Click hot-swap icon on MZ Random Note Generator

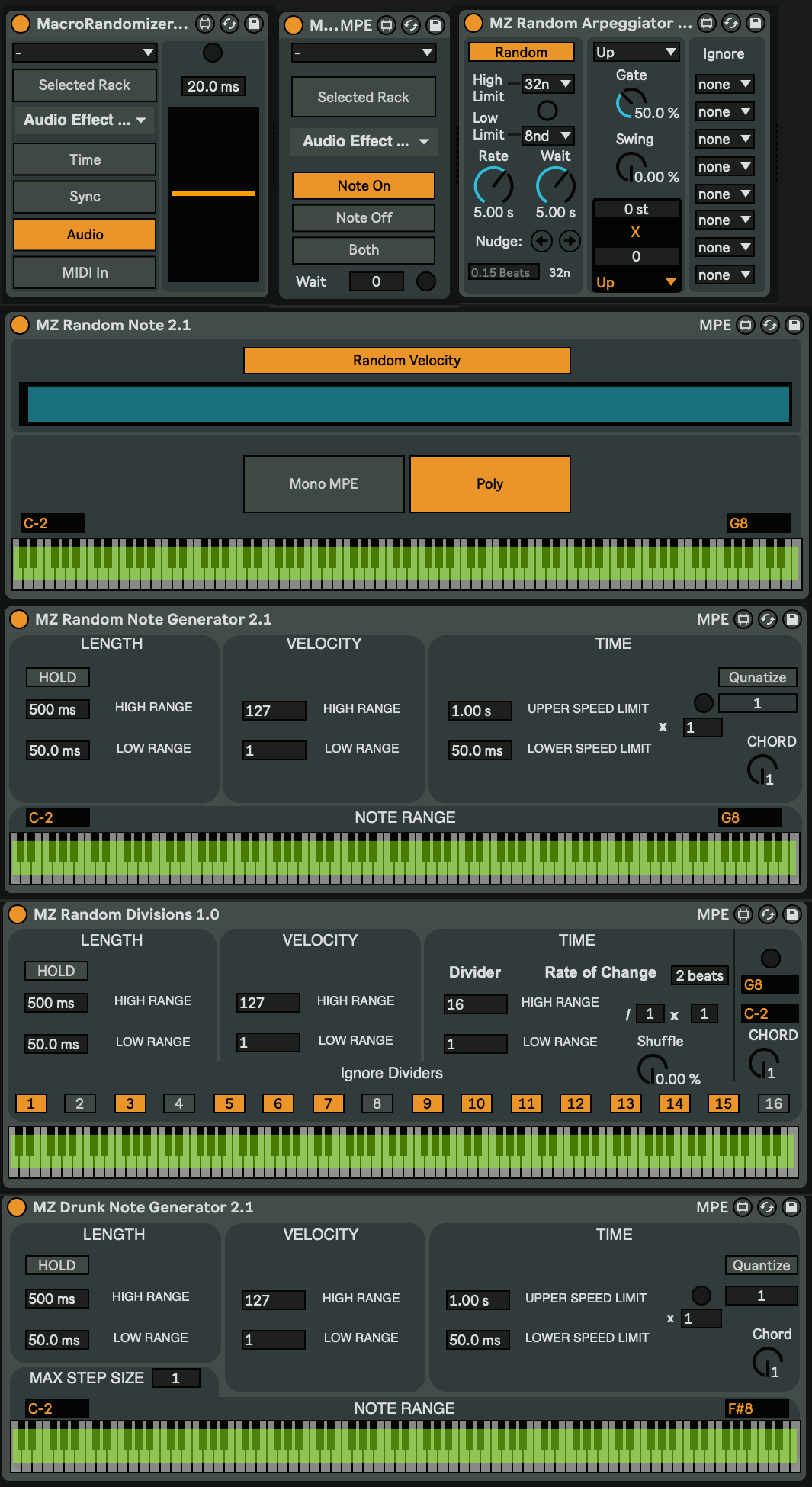[x=768, y=620]
